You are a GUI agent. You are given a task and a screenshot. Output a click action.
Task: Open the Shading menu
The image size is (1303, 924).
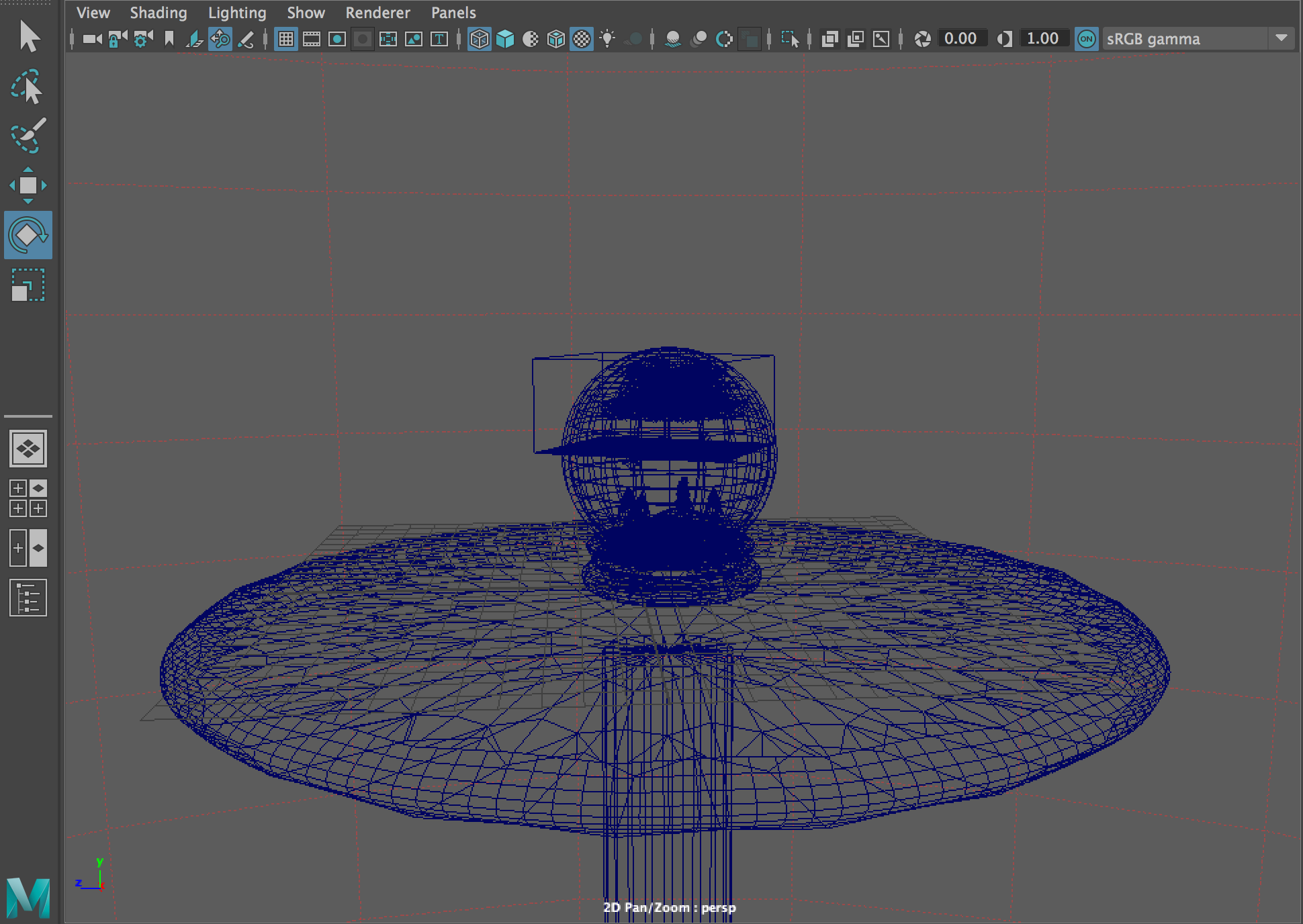click(x=159, y=13)
